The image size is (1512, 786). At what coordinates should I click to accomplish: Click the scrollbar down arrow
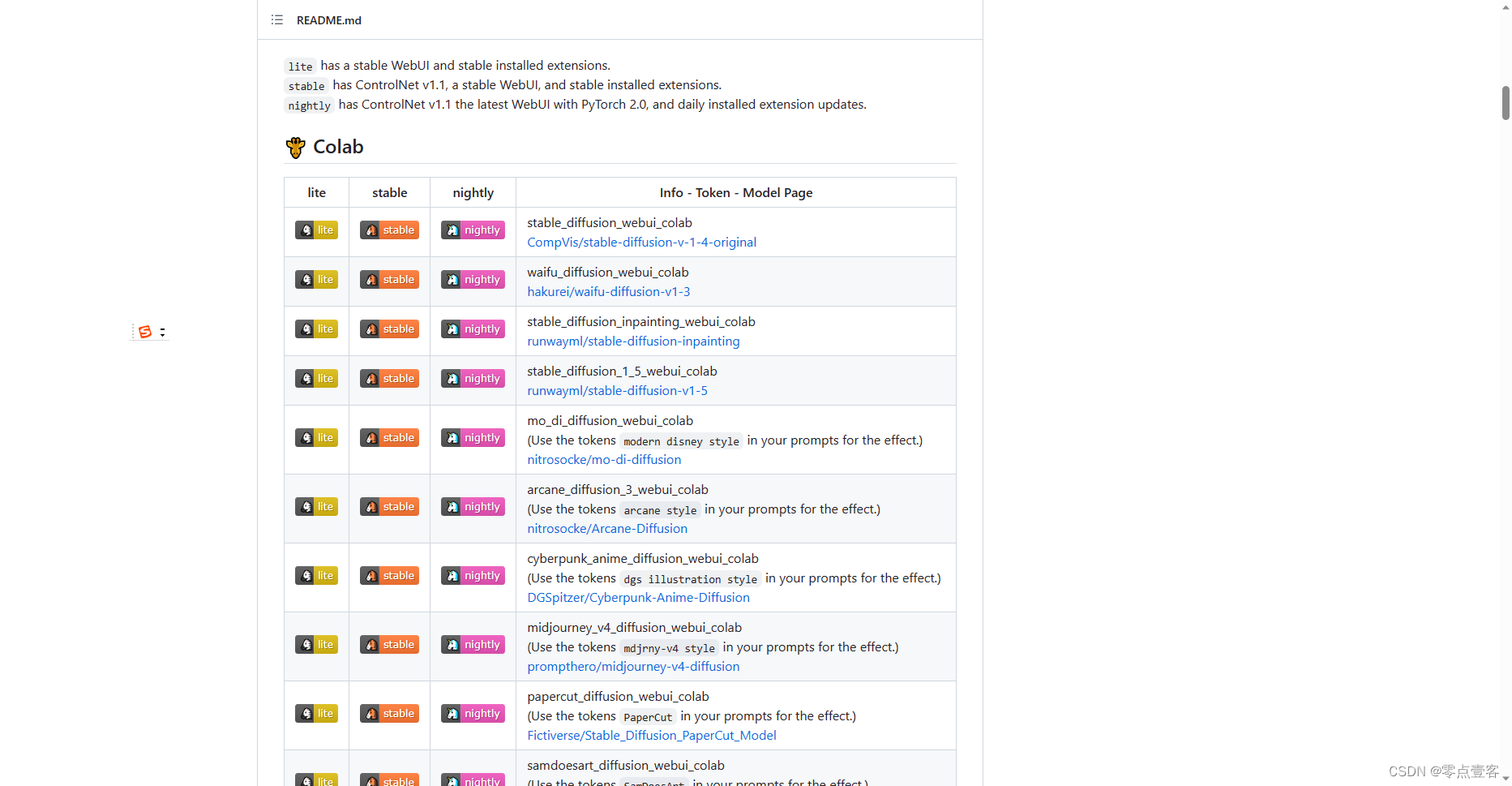click(1506, 779)
